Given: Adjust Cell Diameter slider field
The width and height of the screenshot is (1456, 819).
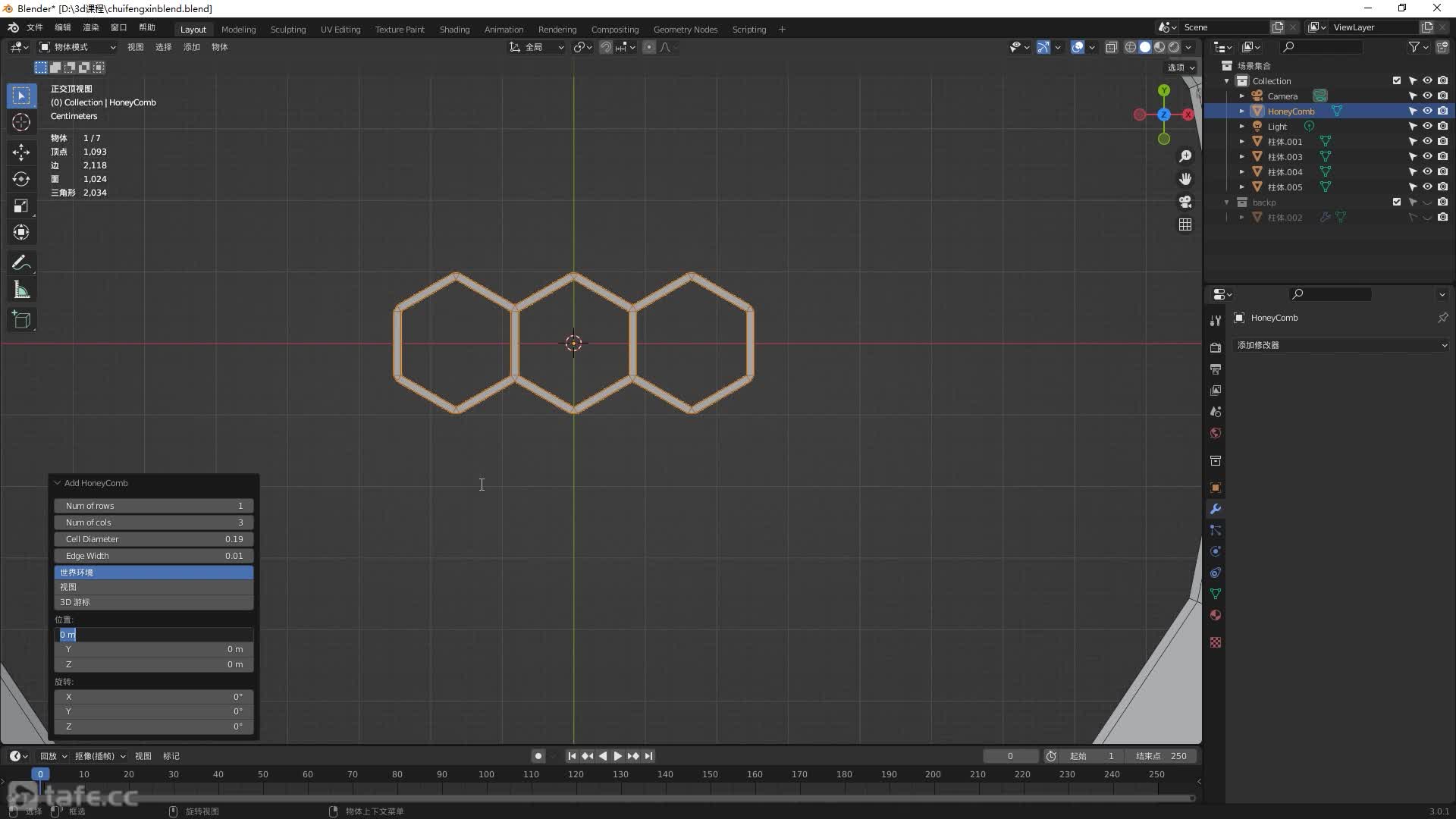Looking at the screenshot, I should point(154,539).
